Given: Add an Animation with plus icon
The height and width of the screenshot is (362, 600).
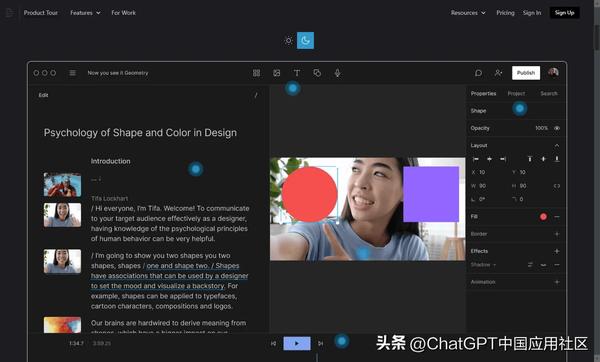Looking at the screenshot, I should pyautogui.click(x=557, y=282).
